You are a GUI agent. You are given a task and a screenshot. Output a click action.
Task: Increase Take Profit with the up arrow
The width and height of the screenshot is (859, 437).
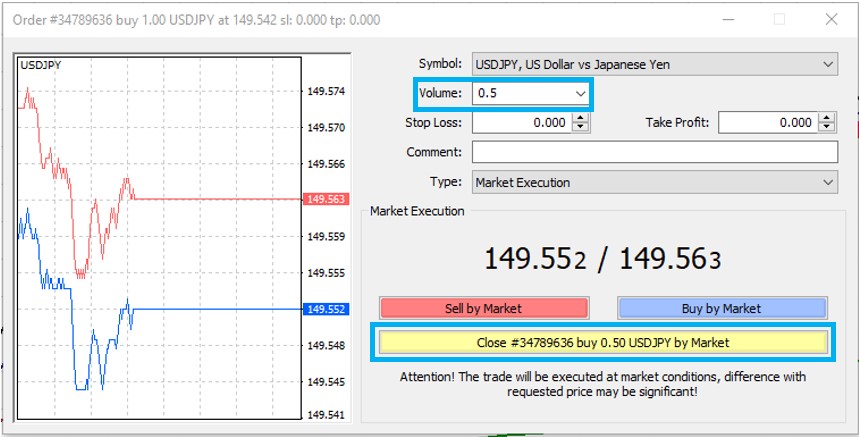pyautogui.click(x=827, y=118)
